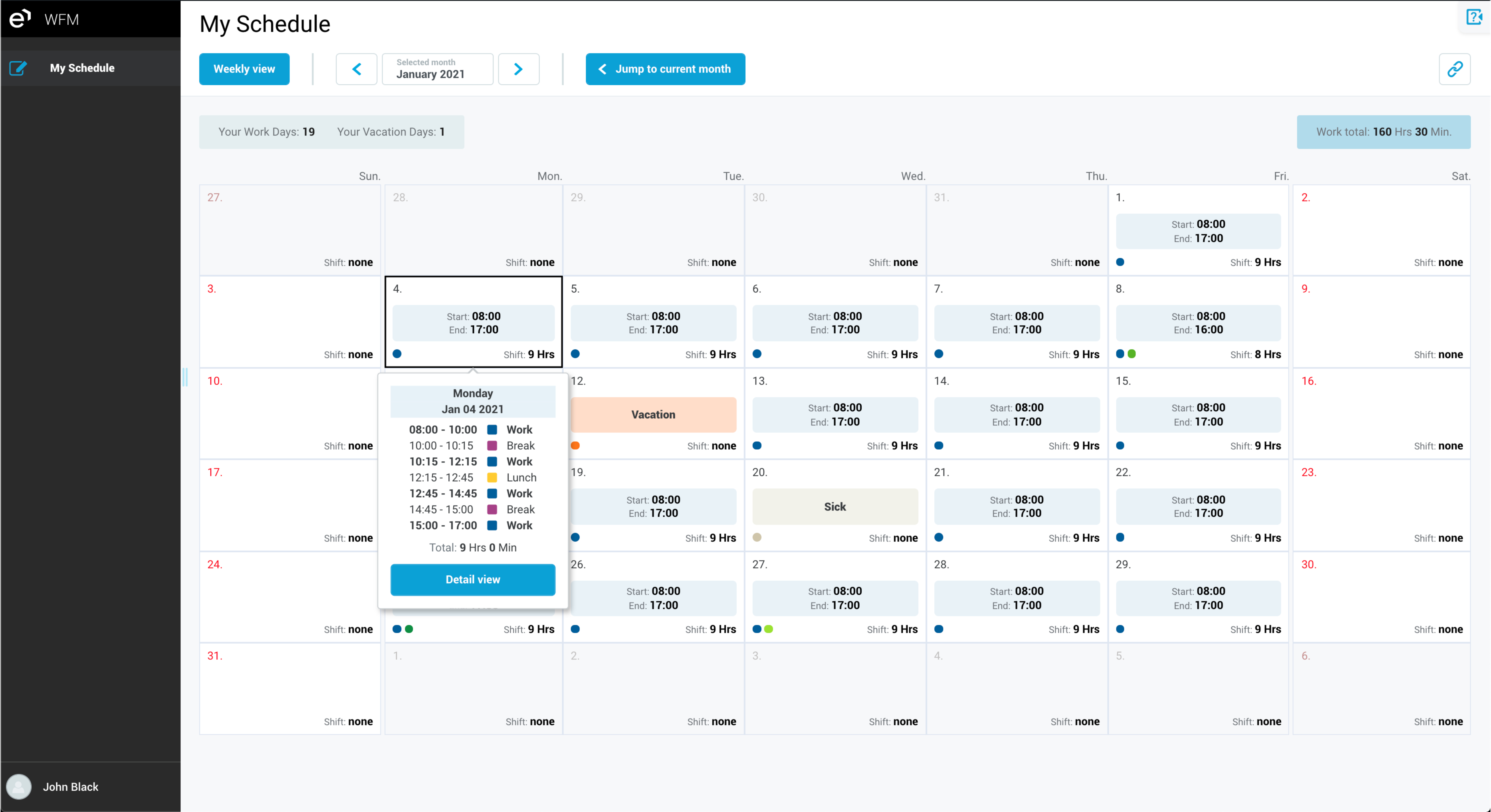The image size is (1491, 812).
Task: Switch to Weekly view
Action: [244, 69]
